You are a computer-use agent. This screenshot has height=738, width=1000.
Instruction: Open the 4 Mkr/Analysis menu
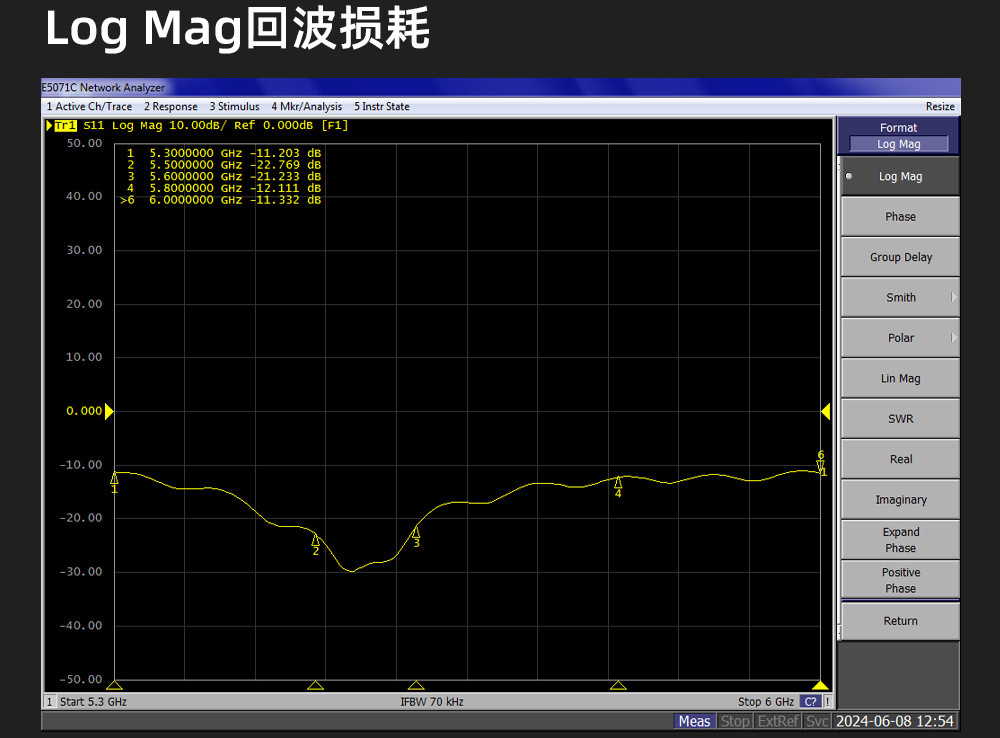(x=306, y=107)
